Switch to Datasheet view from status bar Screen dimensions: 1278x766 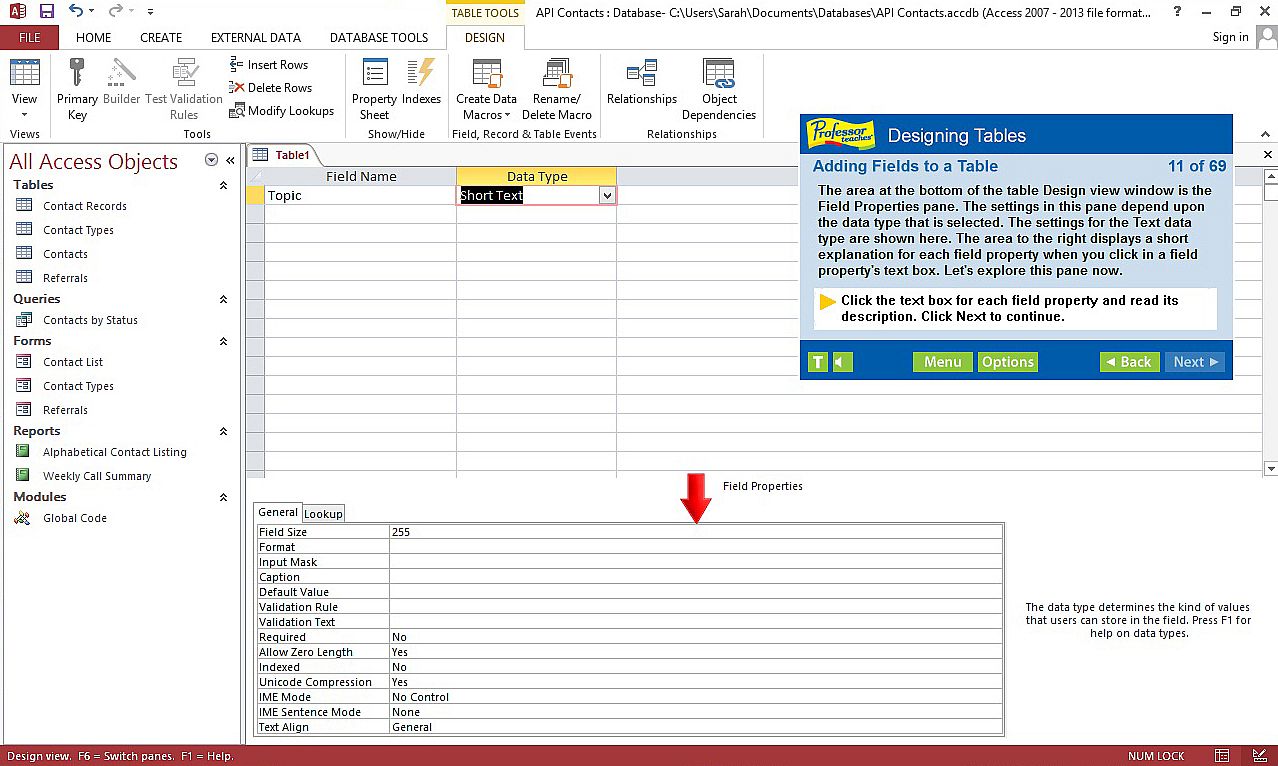[x=1222, y=756]
